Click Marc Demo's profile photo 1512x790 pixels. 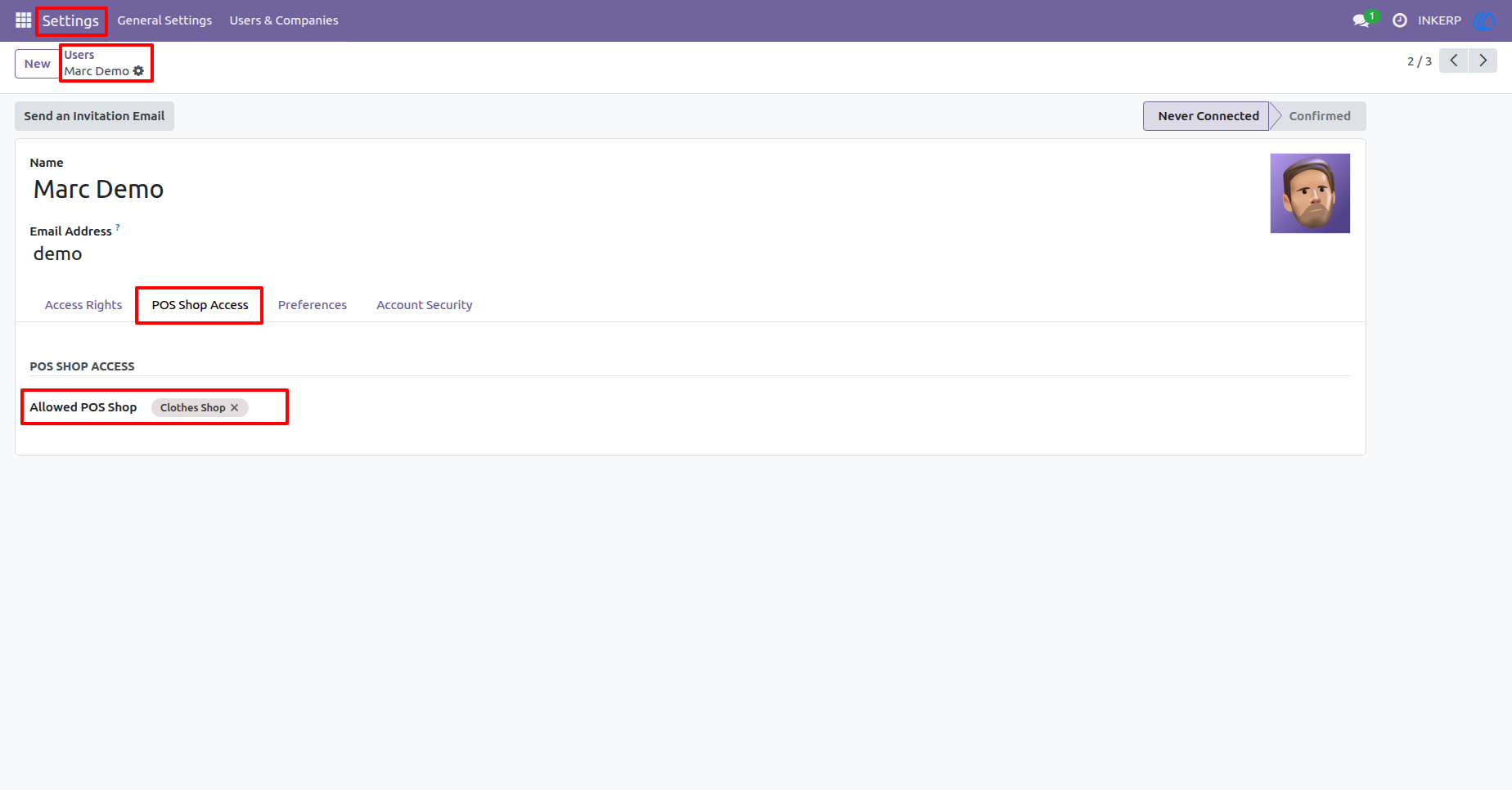pos(1310,193)
